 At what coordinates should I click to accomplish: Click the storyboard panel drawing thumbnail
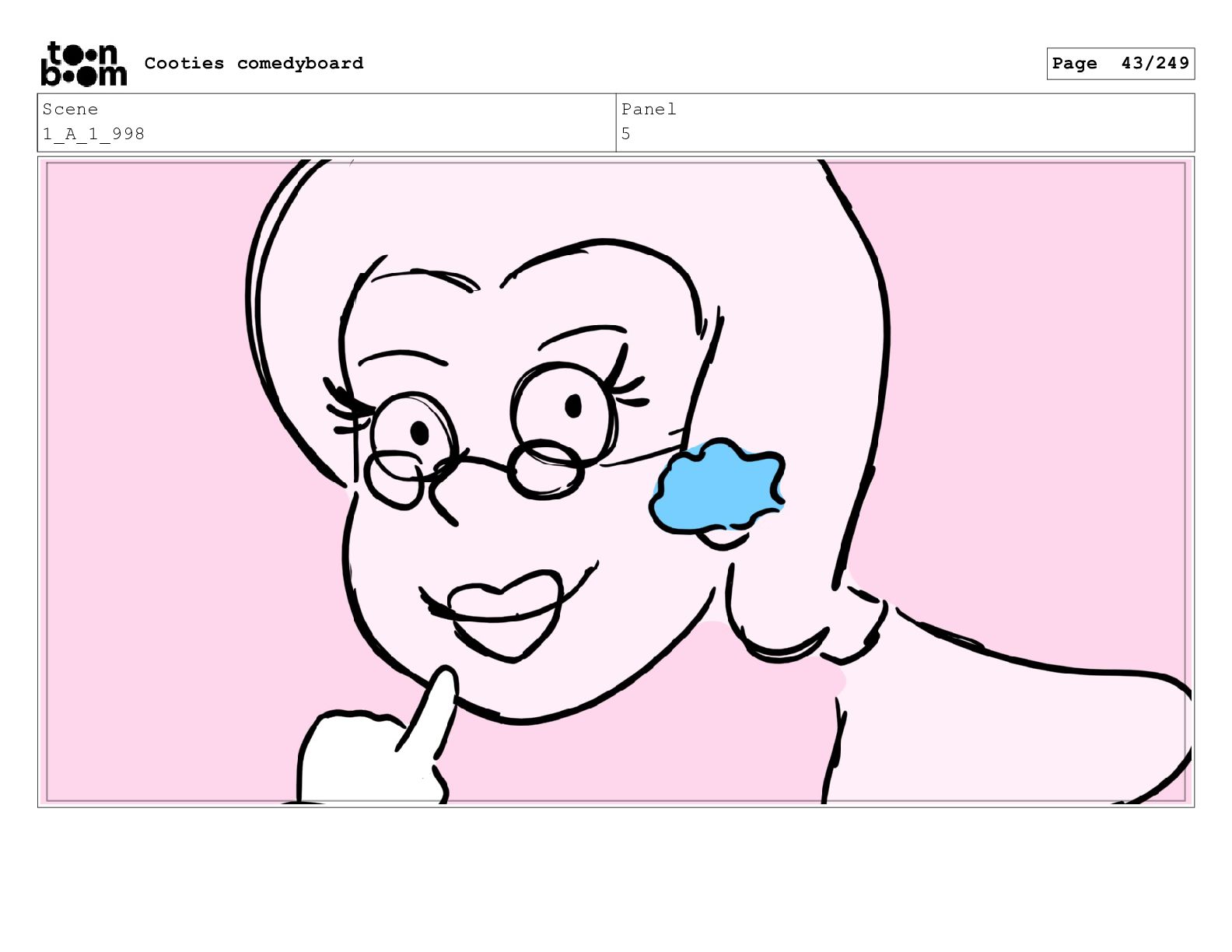(x=616, y=481)
